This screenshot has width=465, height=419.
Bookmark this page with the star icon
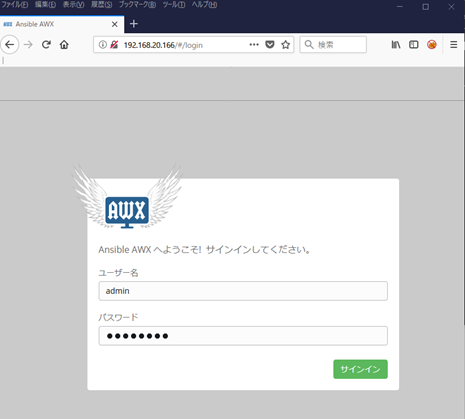coord(285,44)
